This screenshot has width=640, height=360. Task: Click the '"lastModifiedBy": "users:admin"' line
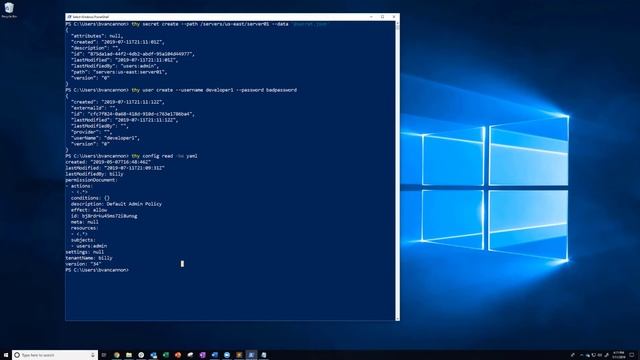[115, 66]
